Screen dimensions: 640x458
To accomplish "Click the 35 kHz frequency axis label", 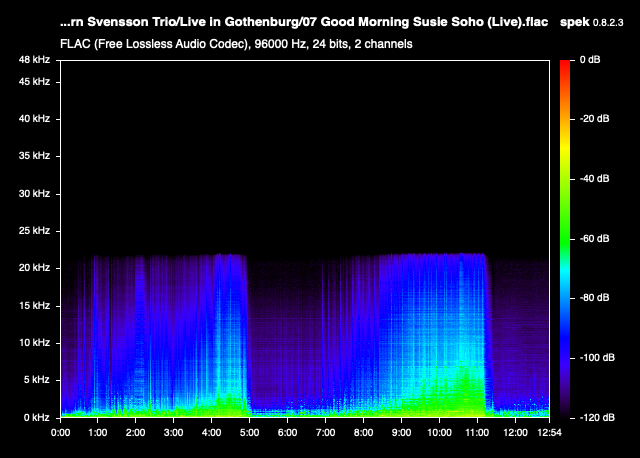I will (x=34, y=156).
